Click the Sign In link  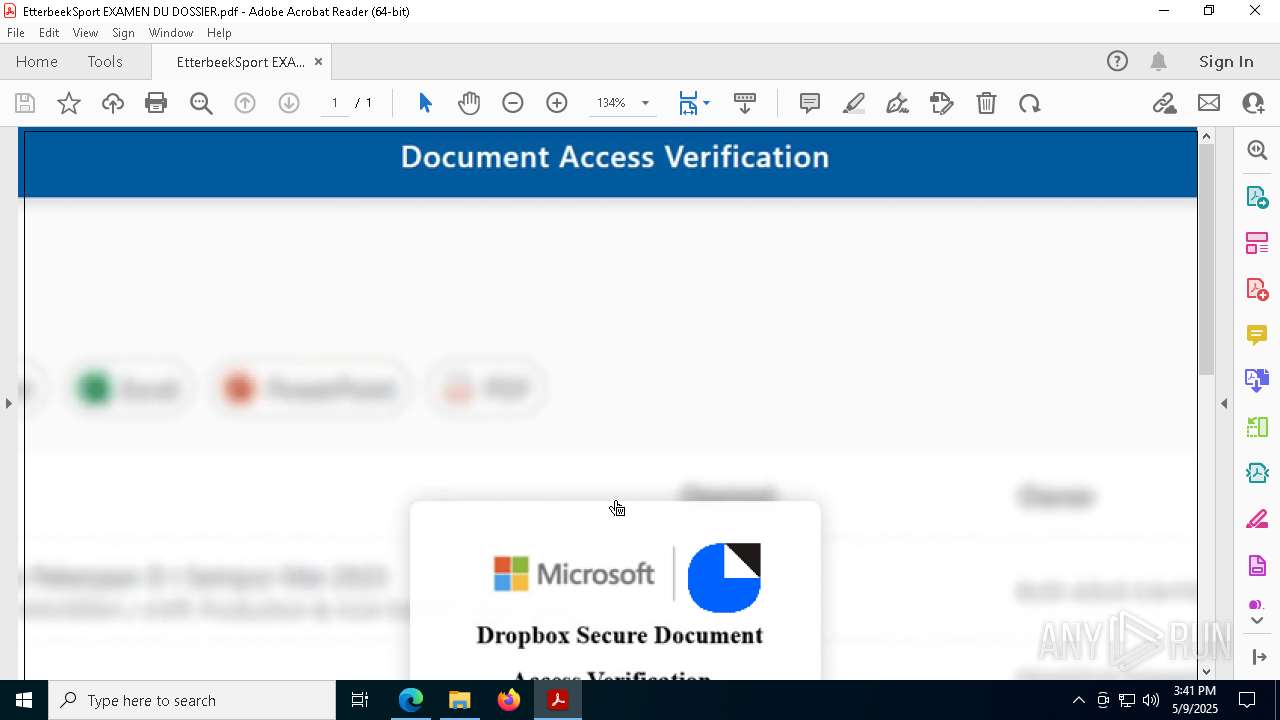tap(1226, 61)
